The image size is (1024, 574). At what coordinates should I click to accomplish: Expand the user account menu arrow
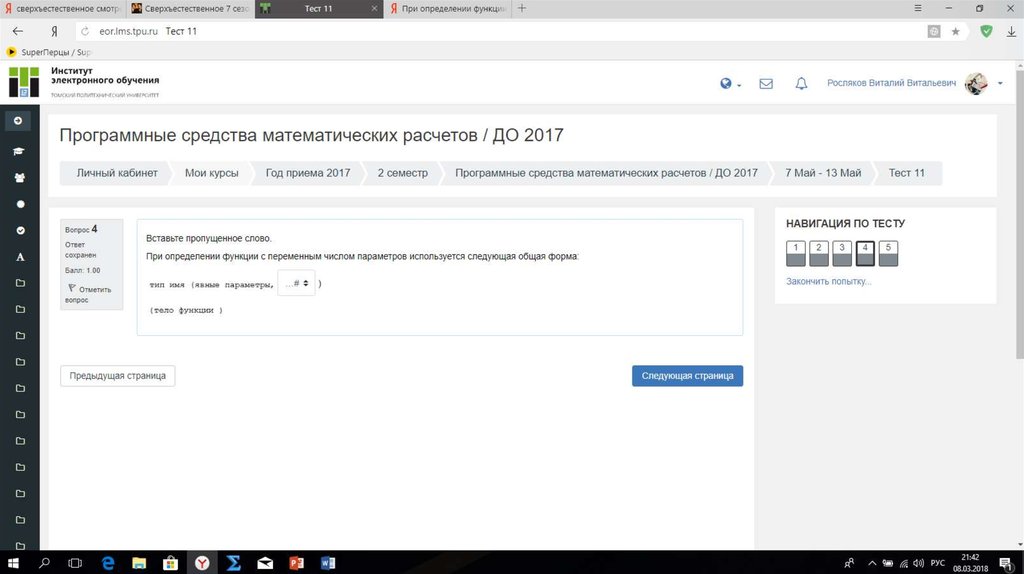click(x=1000, y=84)
